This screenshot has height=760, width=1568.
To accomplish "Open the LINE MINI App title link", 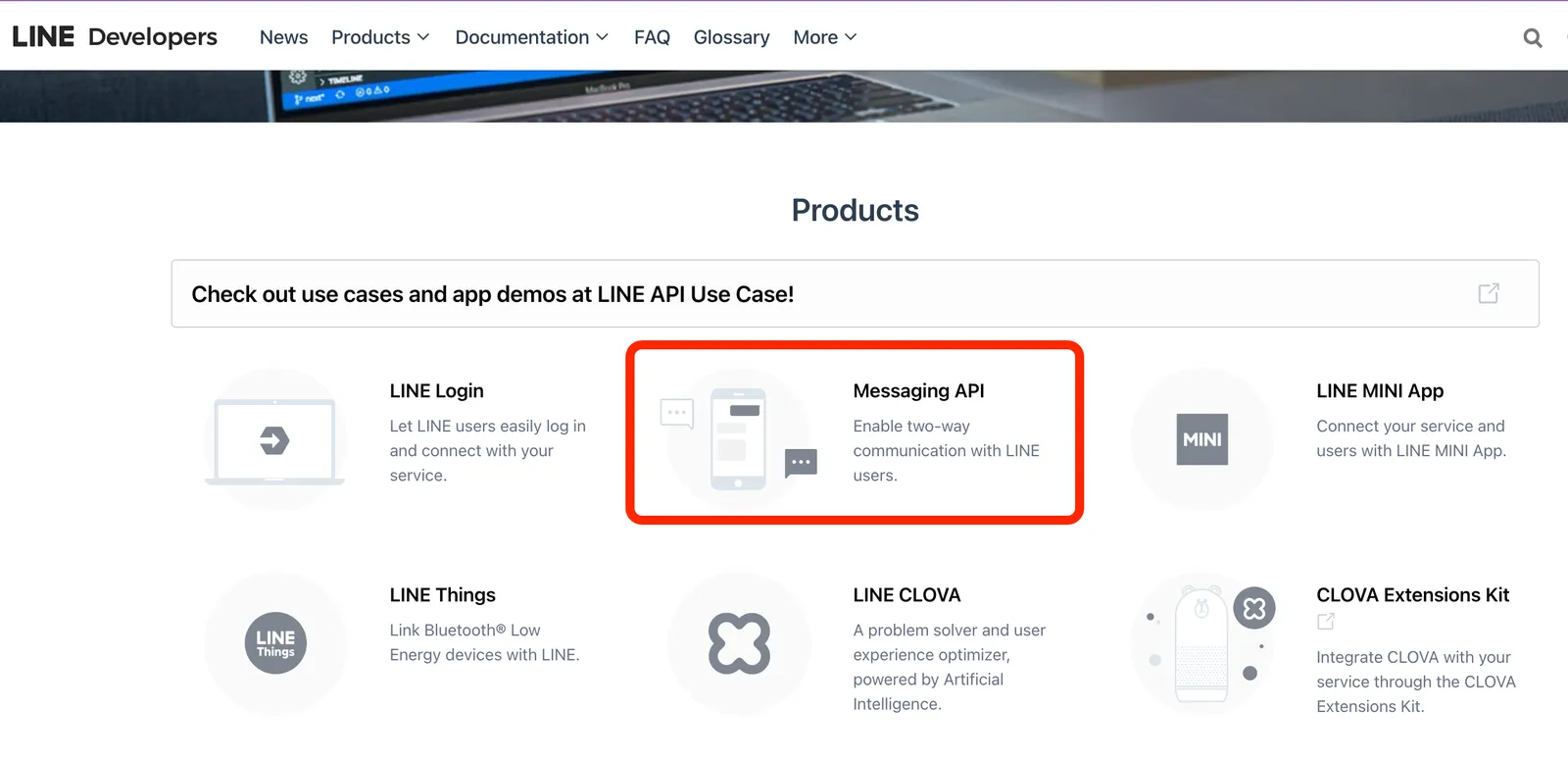I will tap(1380, 390).
